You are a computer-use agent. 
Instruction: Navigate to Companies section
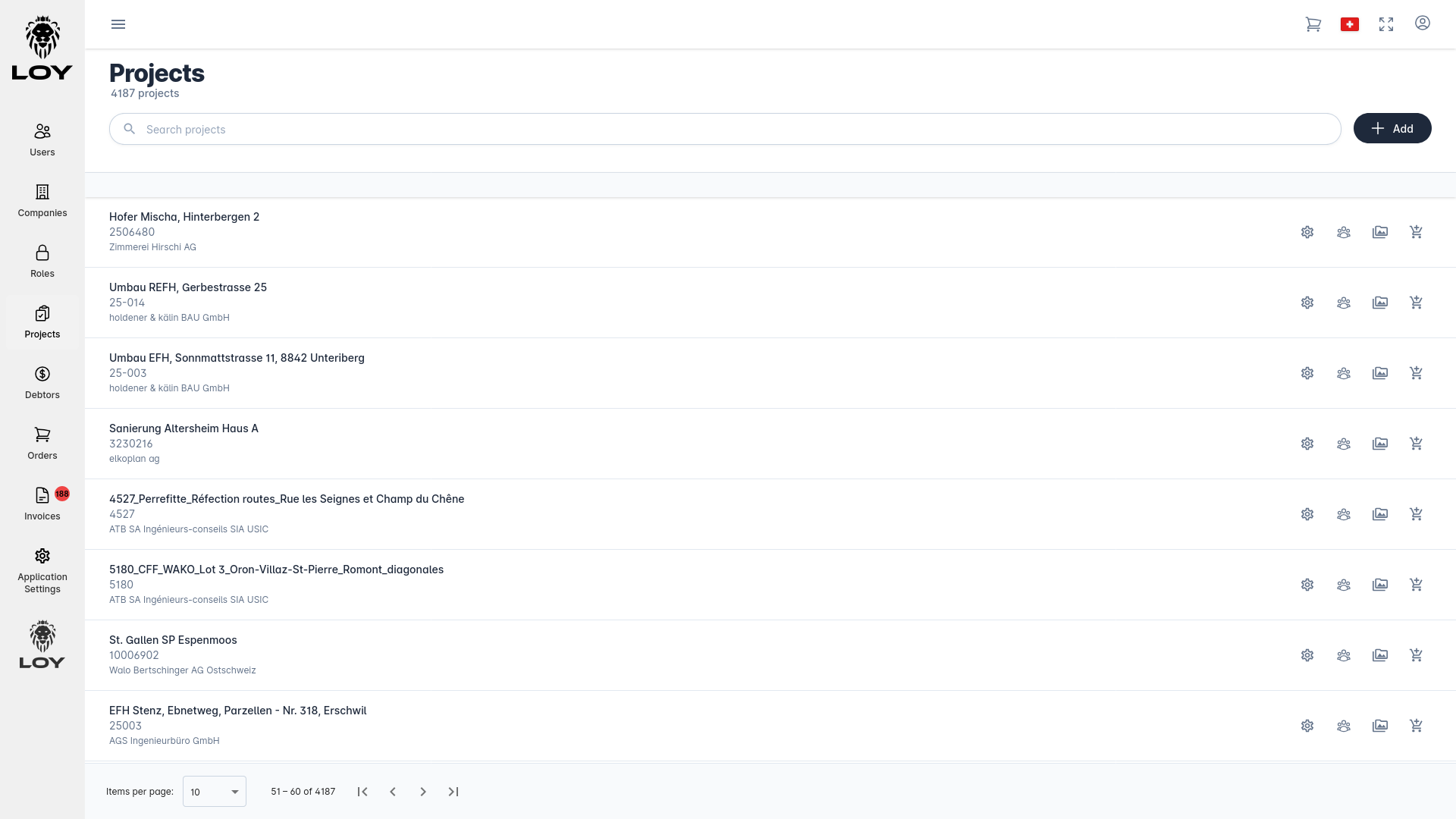tap(42, 200)
